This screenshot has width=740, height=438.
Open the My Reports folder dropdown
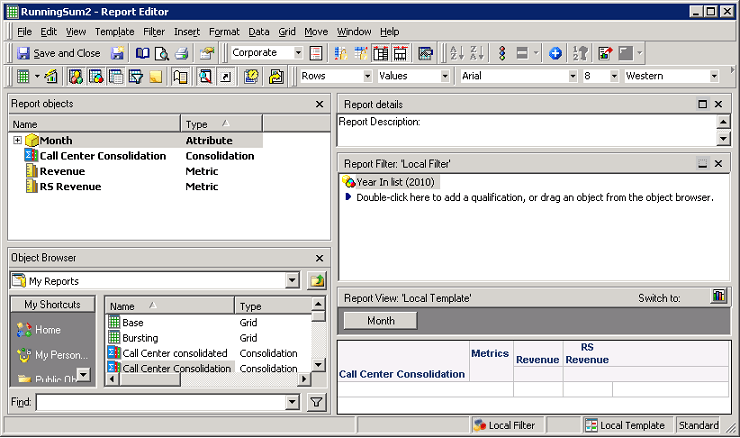click(x=292, y=281)
